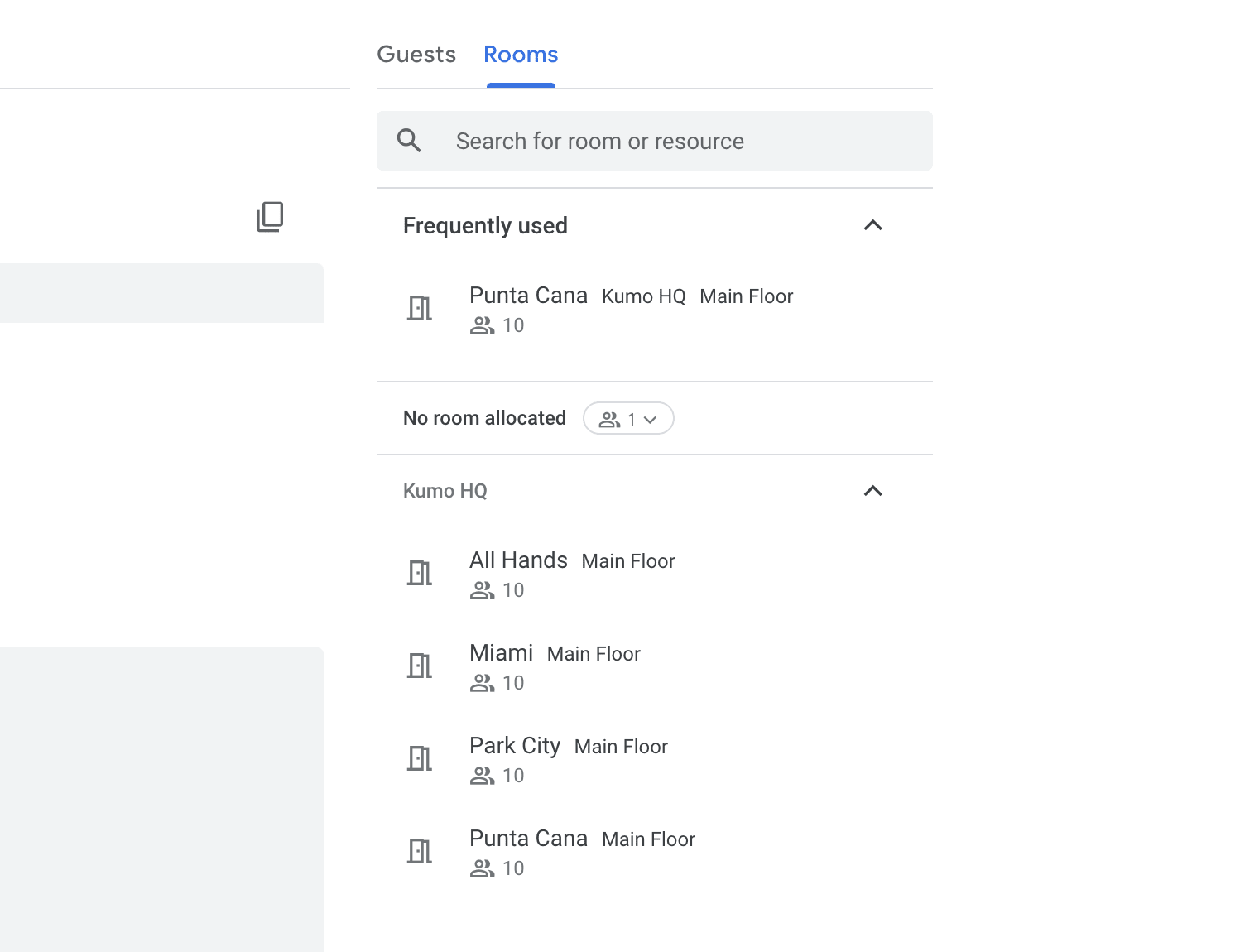Collapse the Frequently used section
Viewport: 1240px width, 952px height.
(873, 225)
